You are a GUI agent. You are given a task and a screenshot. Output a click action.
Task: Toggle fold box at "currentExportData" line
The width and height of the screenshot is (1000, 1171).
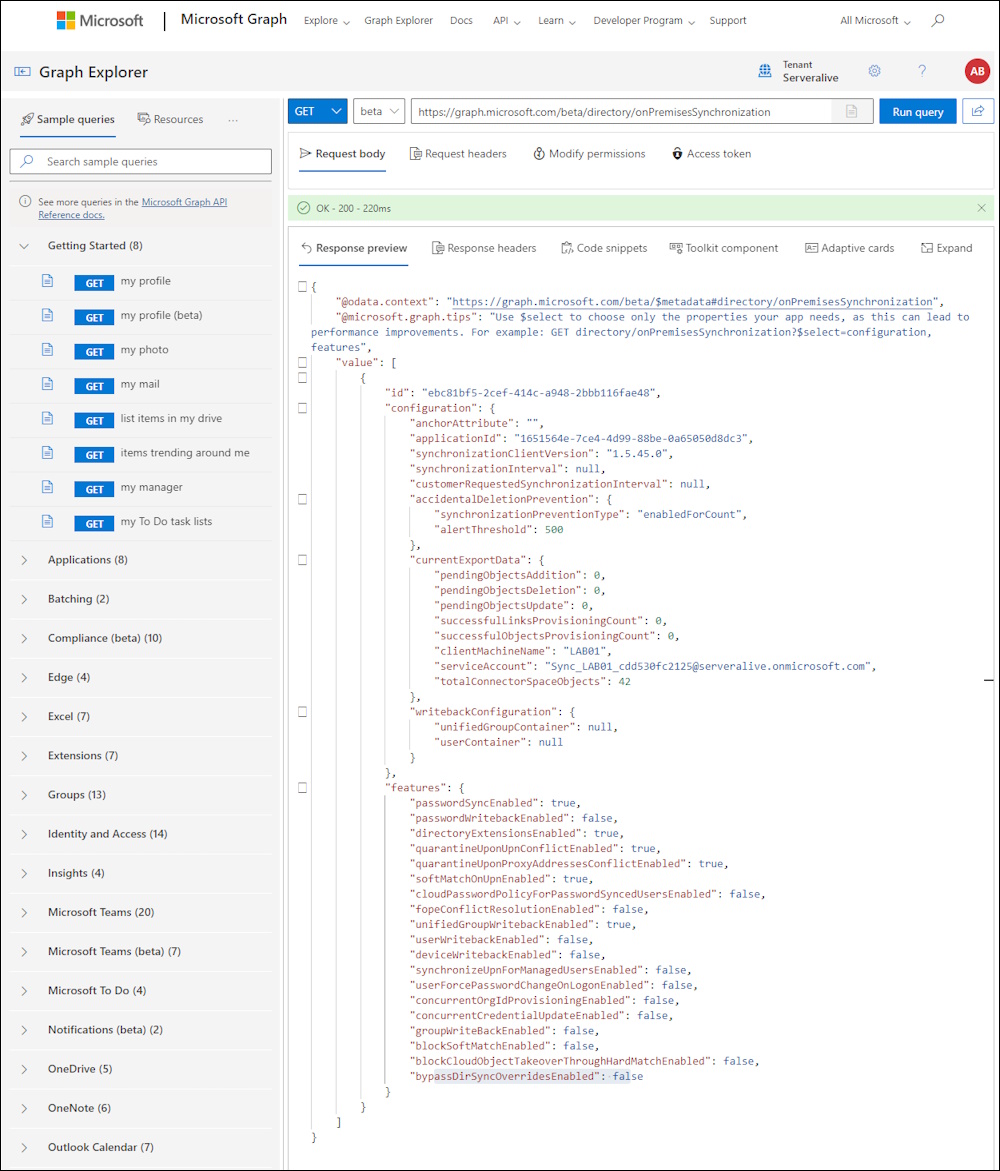pos(302,560)
